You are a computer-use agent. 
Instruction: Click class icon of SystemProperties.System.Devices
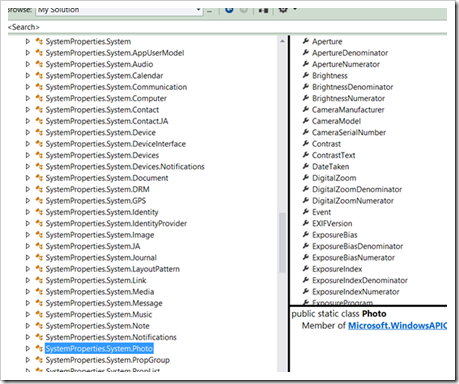point(39,155)
